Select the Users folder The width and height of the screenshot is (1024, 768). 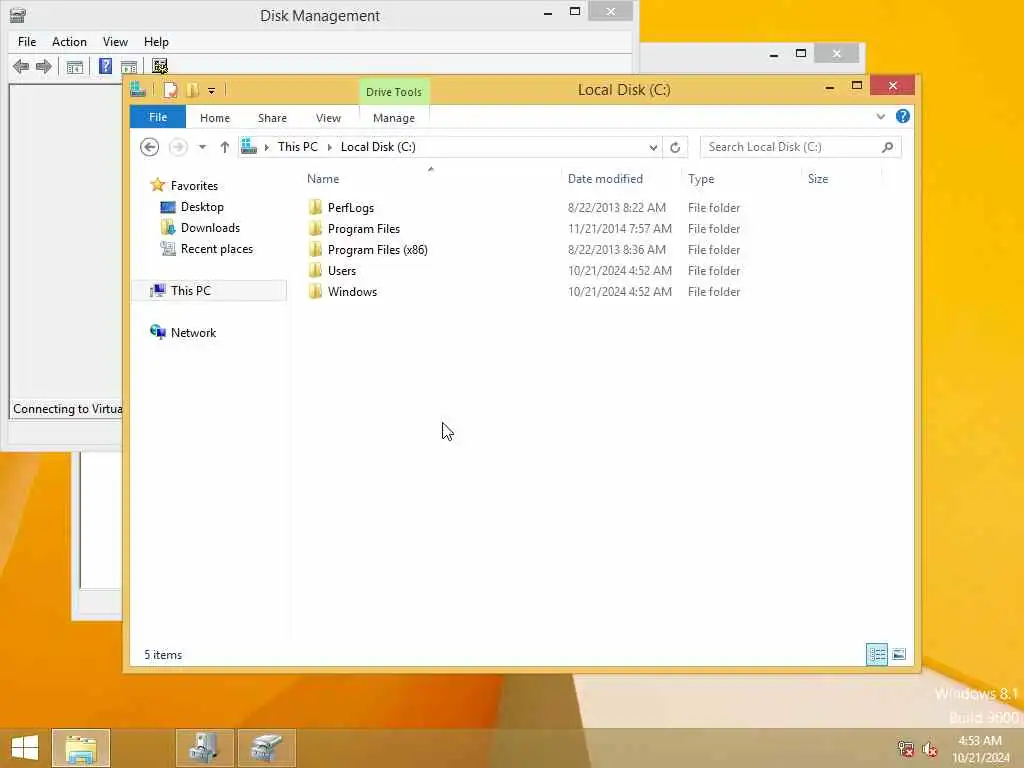pyautogui.click(x=342, y=270)
